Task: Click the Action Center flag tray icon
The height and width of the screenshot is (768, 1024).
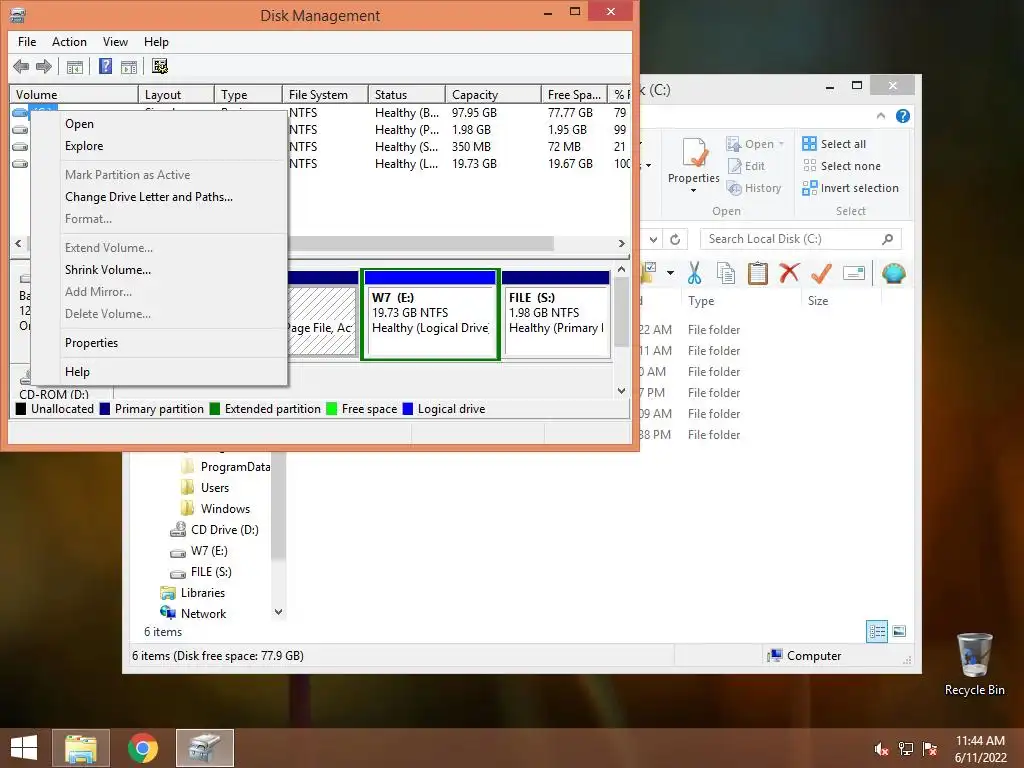Action: (x=930, y=749)
